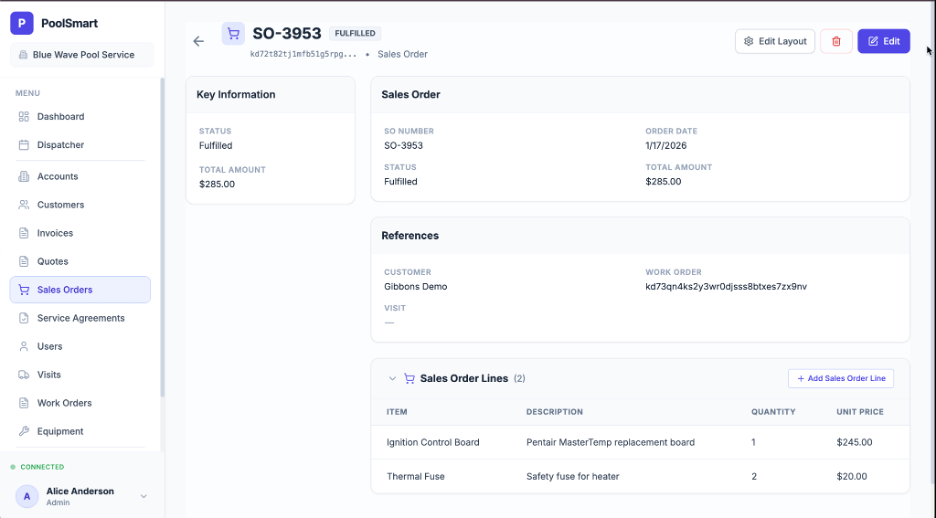The image size is (936, 518).
Task: Click the Edit button
Action: (883, 41)
